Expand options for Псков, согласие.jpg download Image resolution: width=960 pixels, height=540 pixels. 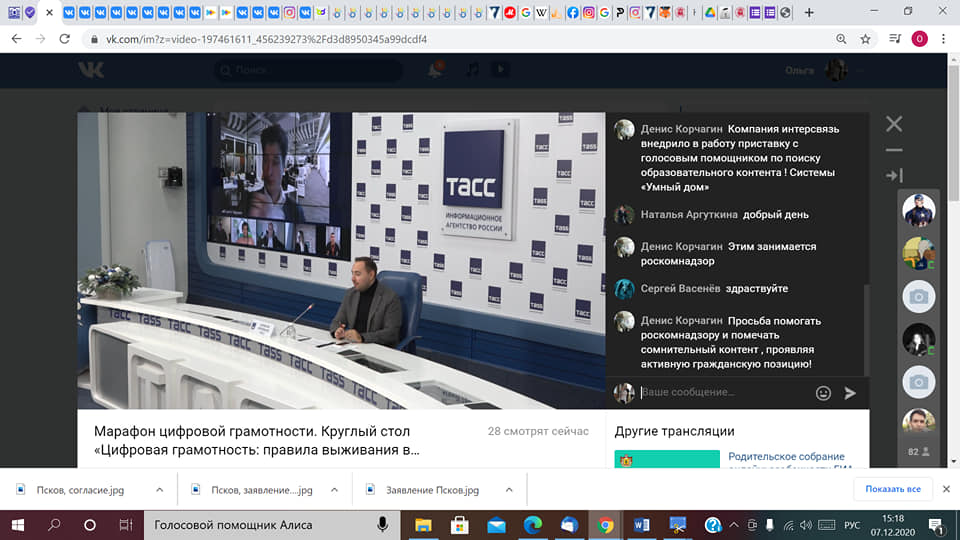pos(159,490)
